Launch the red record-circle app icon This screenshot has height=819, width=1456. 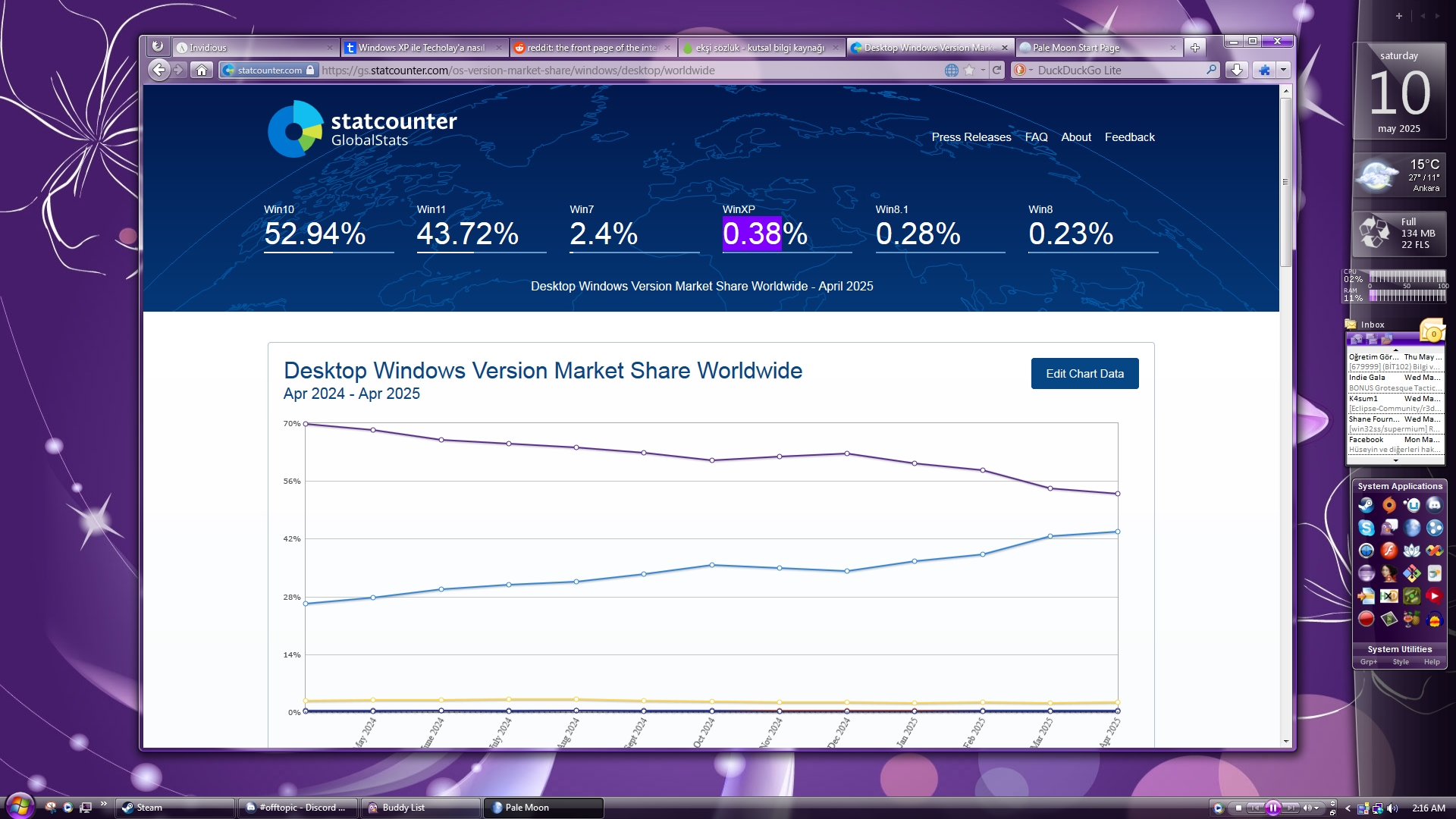(x=1366, y=620)
